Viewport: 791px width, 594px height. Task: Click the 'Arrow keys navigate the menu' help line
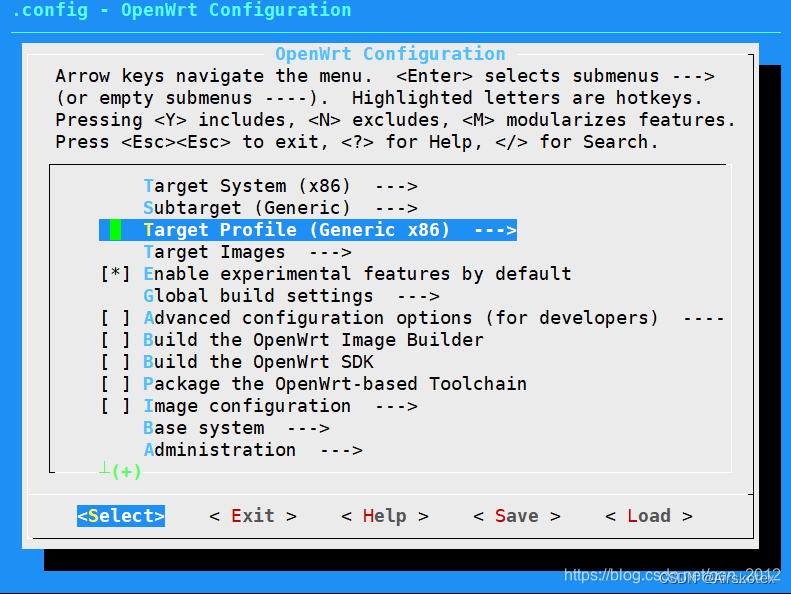point(385,76)
